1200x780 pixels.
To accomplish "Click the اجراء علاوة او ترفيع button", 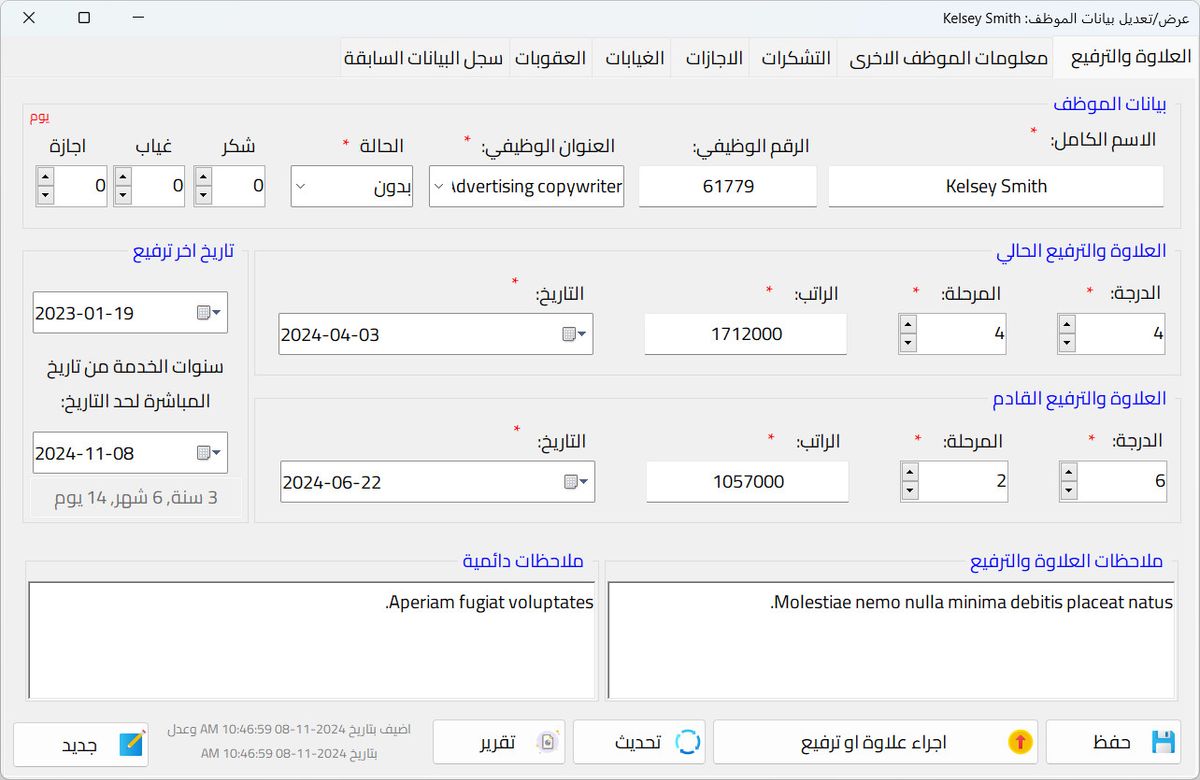I will tap(874, 742).
